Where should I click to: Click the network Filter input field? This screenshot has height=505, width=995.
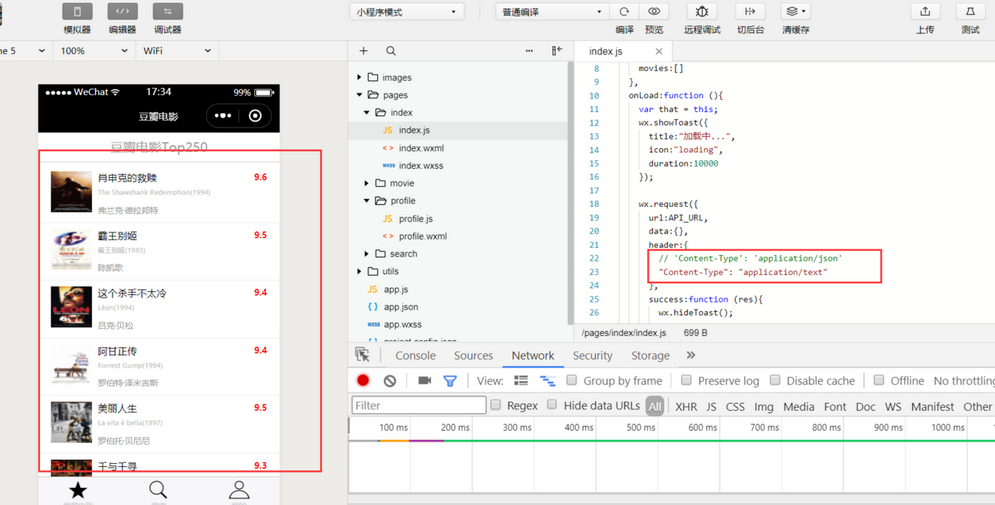(x=419, y=405)
